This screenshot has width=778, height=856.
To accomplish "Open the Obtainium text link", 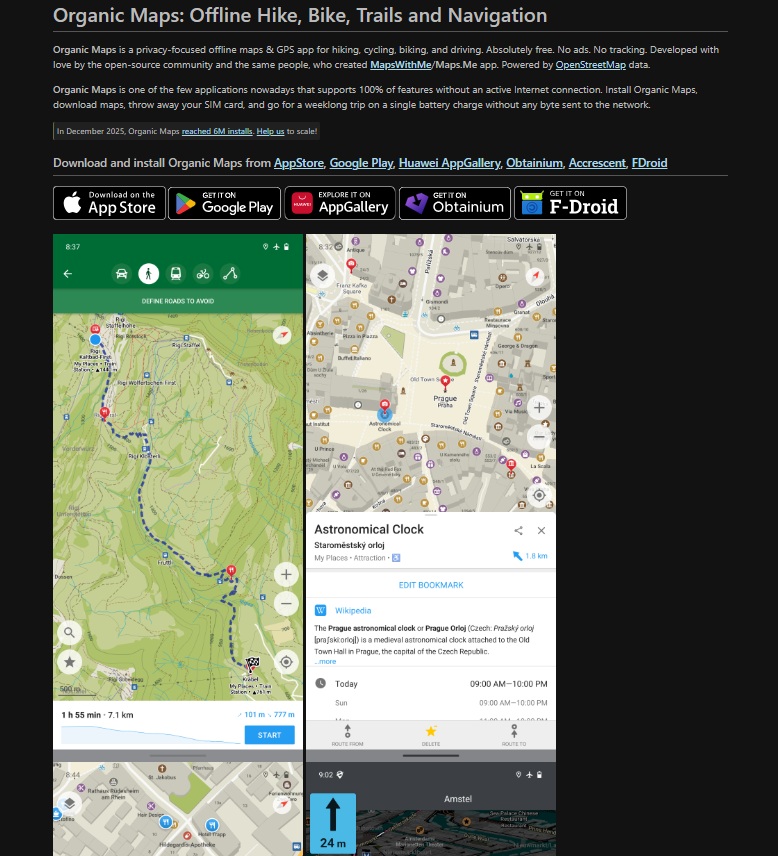I will (x=534, y=163).
